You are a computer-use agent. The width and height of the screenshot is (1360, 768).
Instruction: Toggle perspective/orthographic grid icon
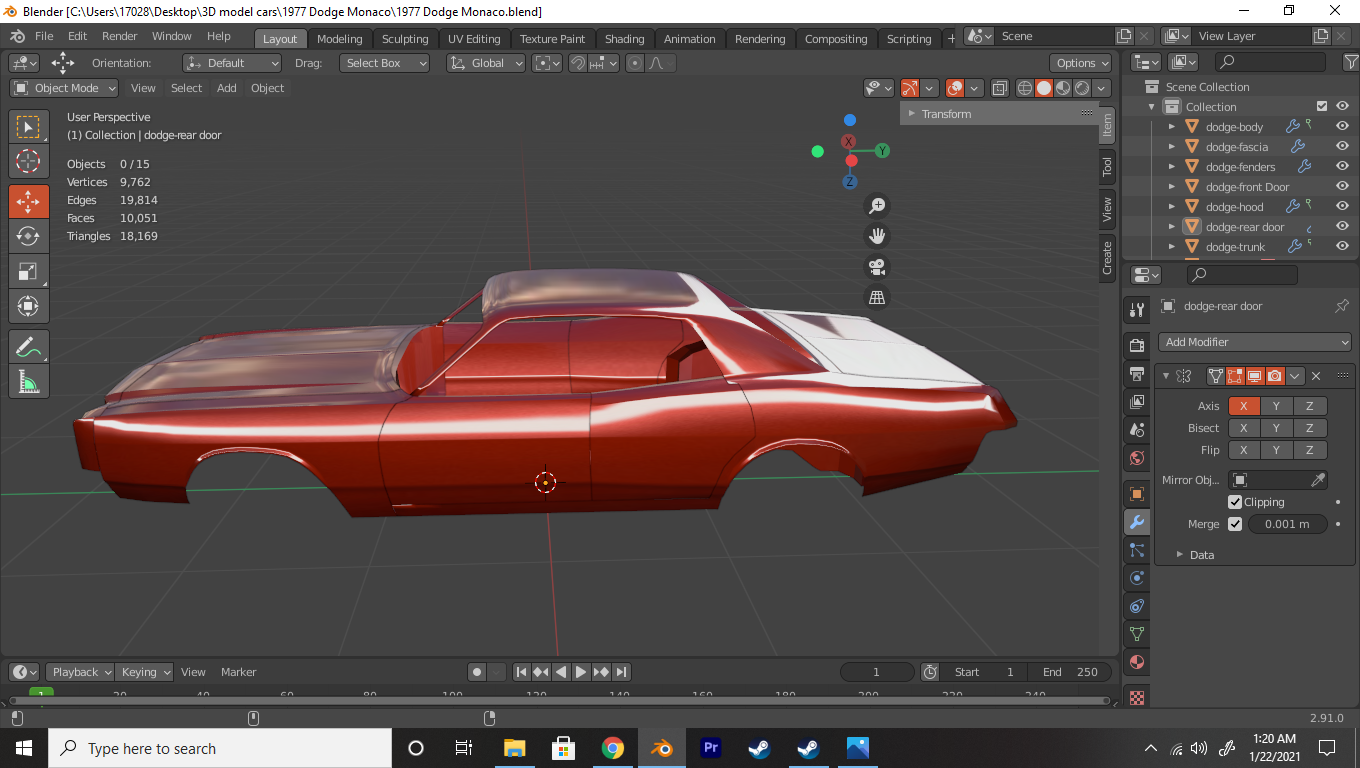[877, 297]
